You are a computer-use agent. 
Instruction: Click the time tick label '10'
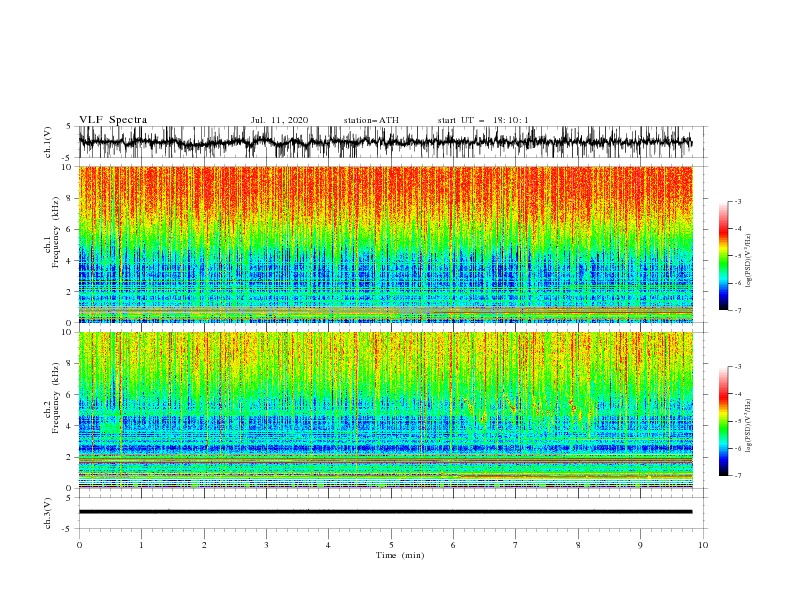coord(703,545)
